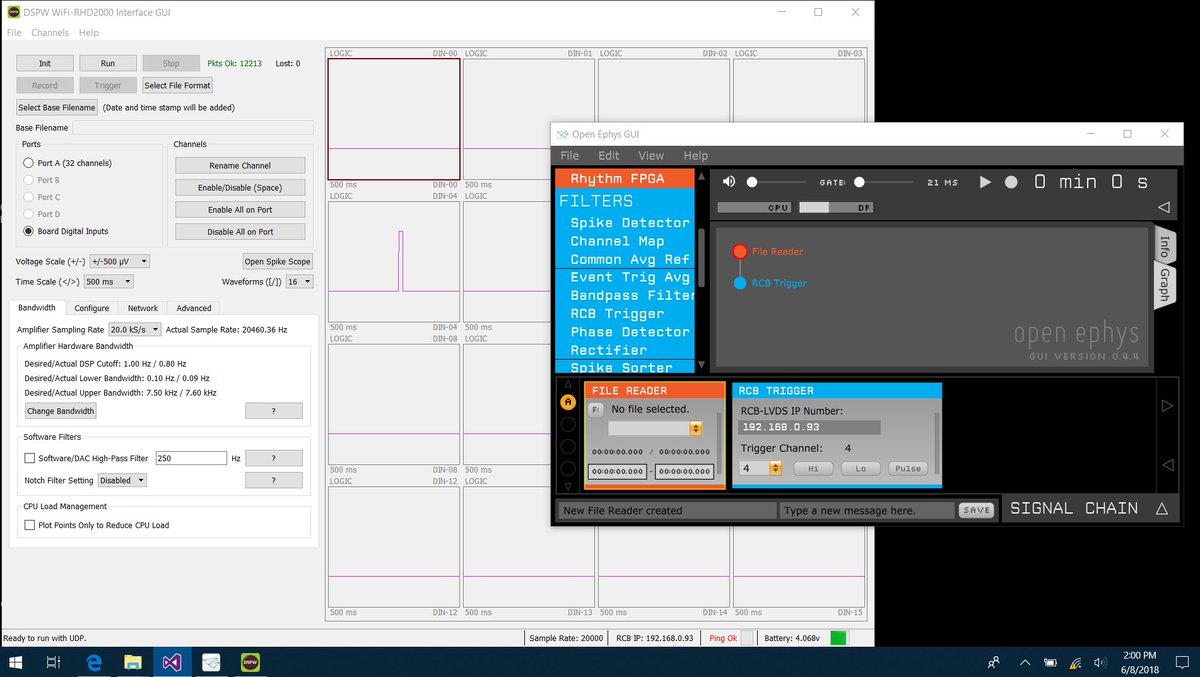Click the DSPW app taskbar icon
This screenshot has width=1200, height=677.
tap(250, 662)
